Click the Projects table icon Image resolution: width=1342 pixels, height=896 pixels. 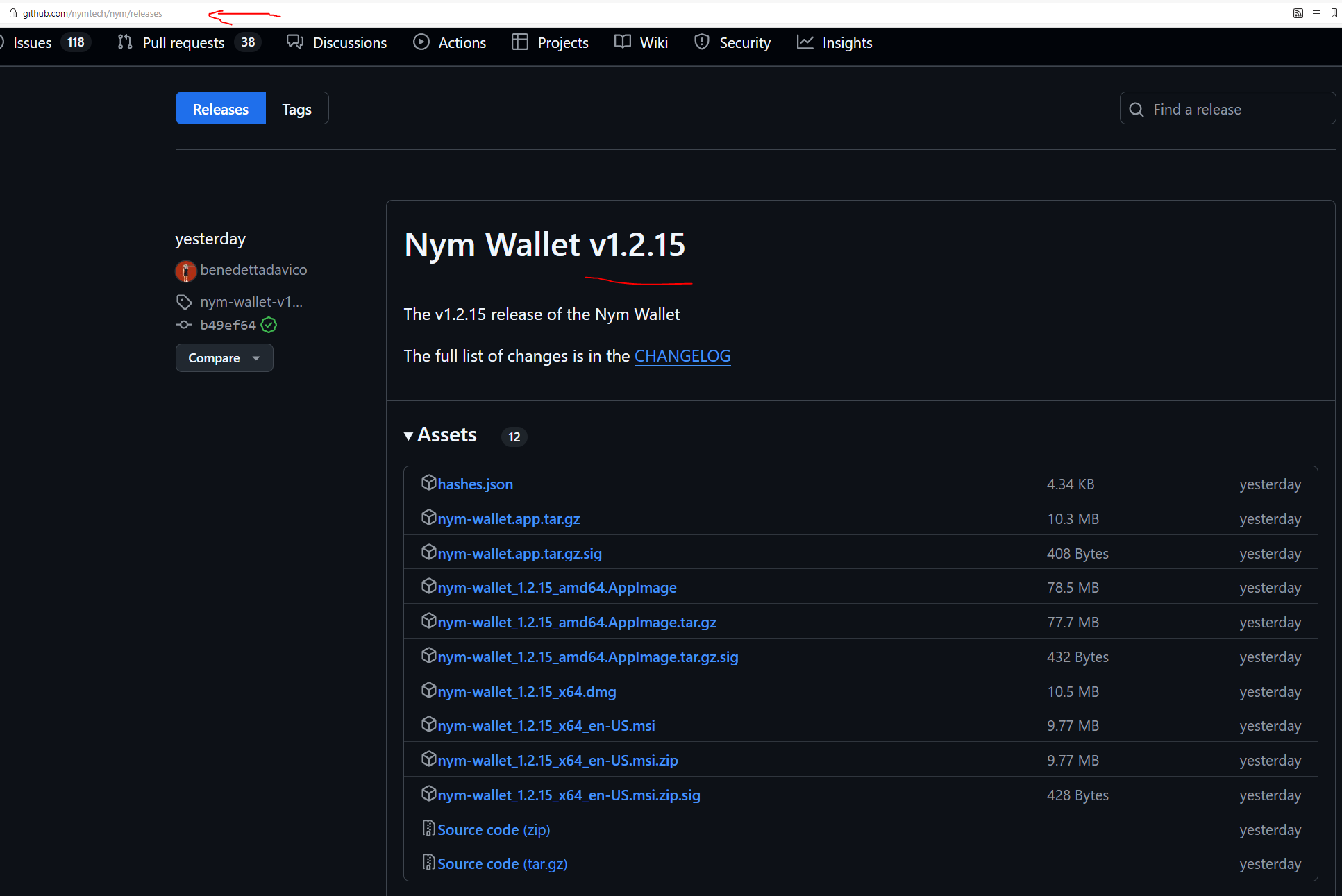520,42
